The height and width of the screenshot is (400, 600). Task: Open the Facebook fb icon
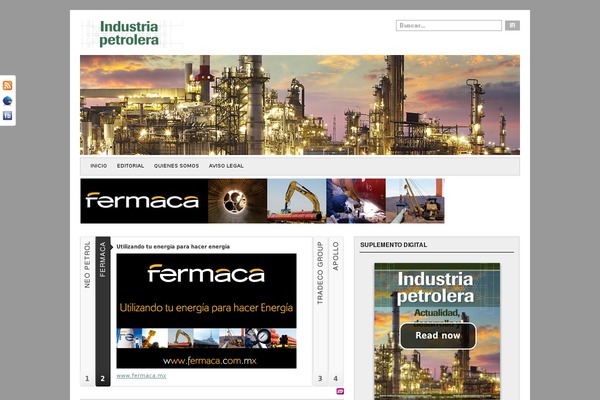pyautogui.click(x=7, y=116)
